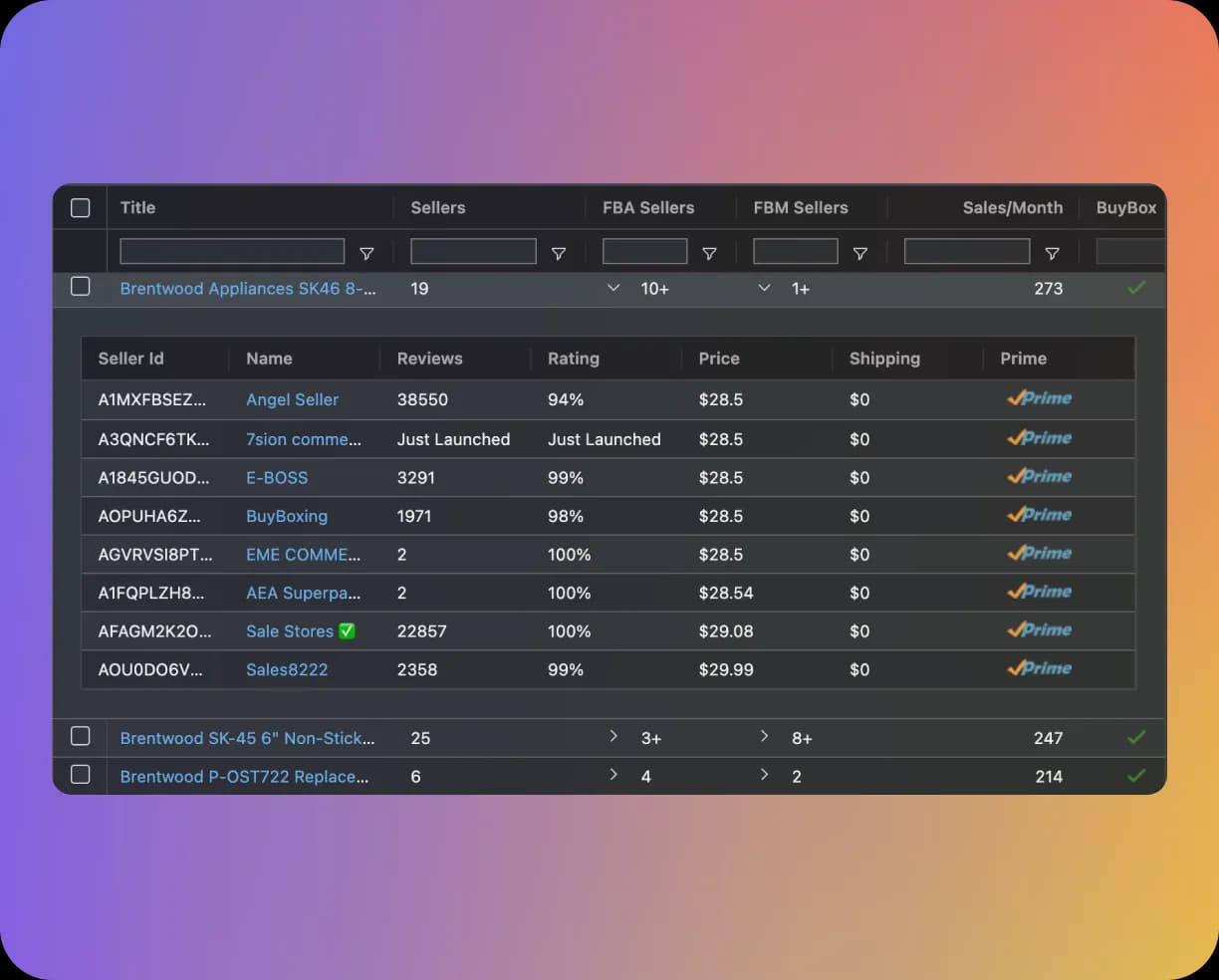Image resolution: width=1219 pixels, height=980 pixels.
Task: Click BuyBox checkmark for Brentwood SK-45 row
Action: point(1136,738)
